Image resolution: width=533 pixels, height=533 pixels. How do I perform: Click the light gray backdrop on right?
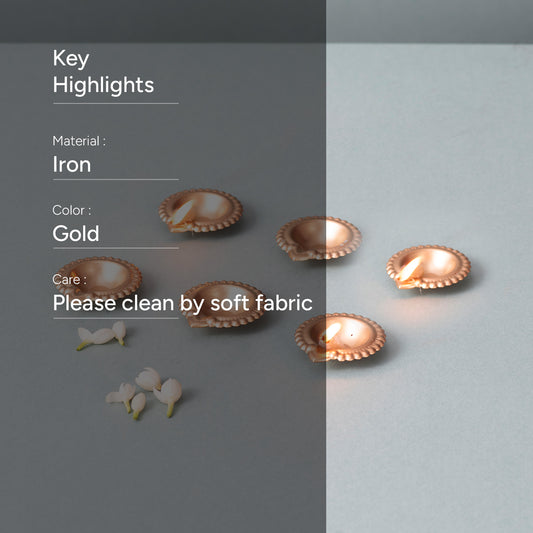tap(430, 442)
